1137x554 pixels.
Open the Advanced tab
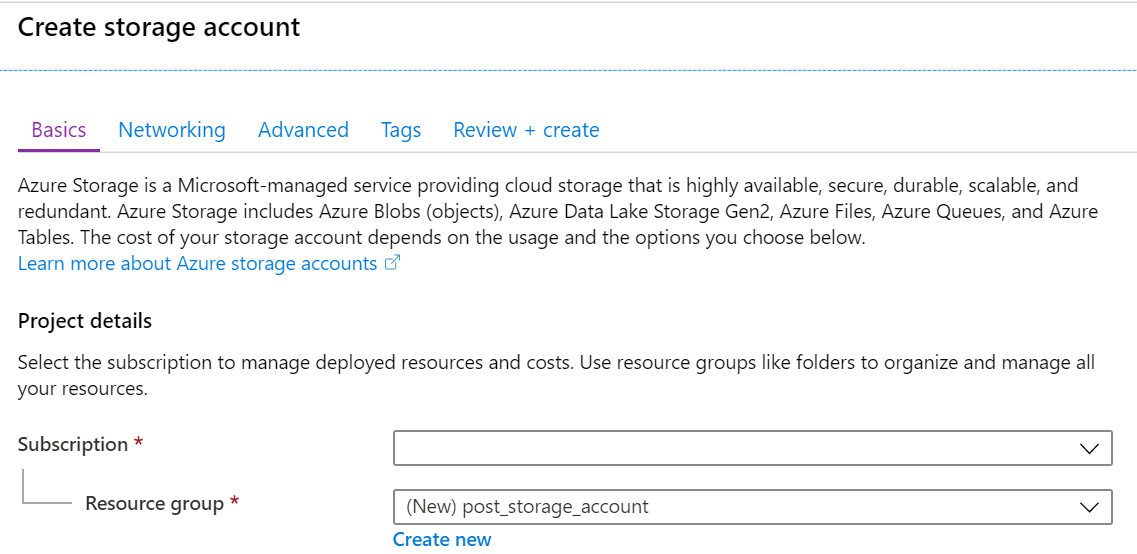pyautogui.click(x=303, y=130)
